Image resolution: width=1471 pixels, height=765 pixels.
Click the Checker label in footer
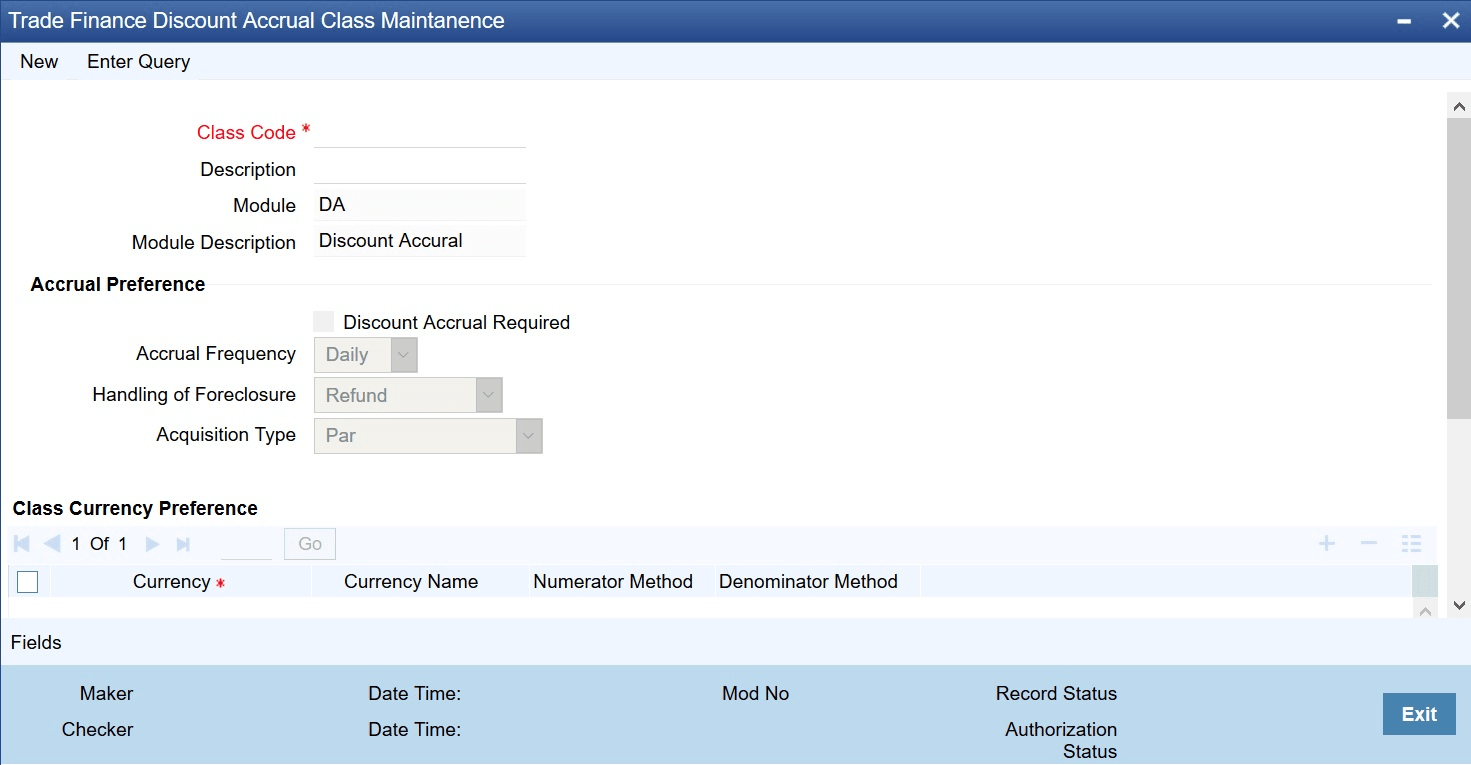tap(98, 729)
